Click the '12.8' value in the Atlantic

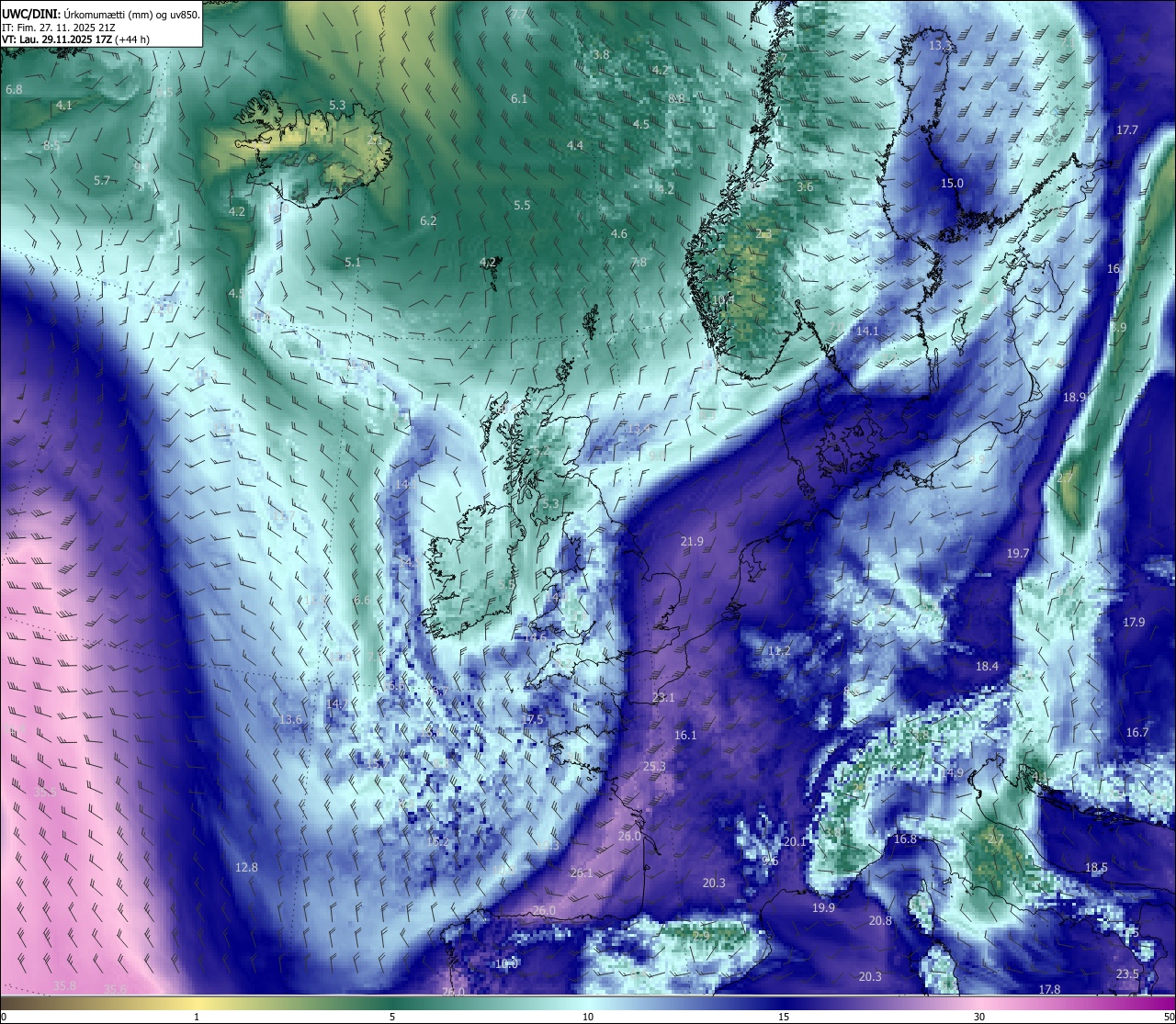click(246, 867)
